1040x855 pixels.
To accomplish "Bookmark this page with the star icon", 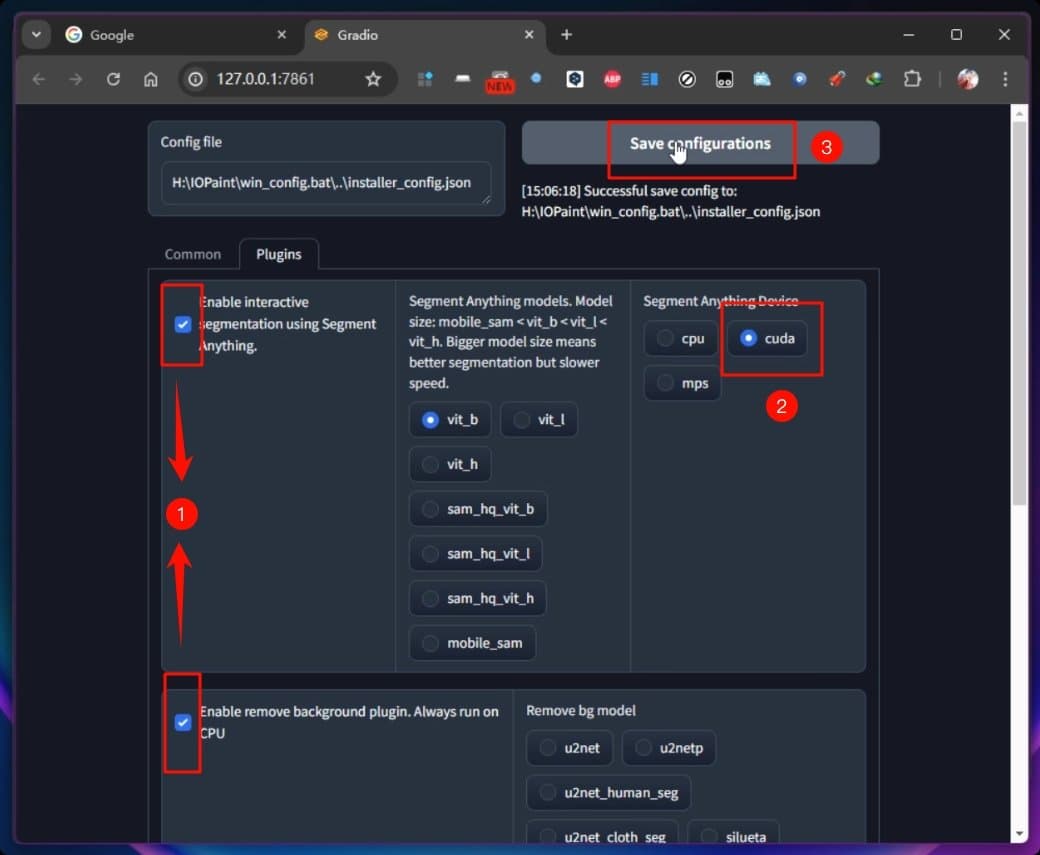I will 373,79.
